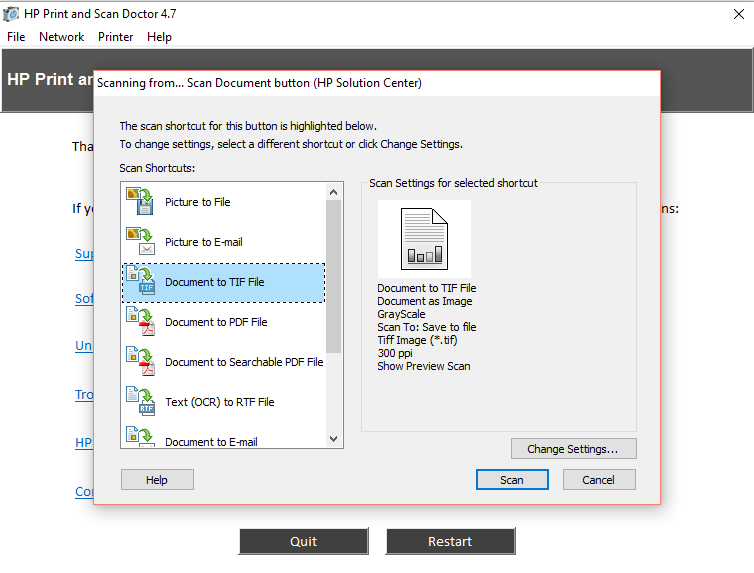Click the Scan button
This screenshot has height=573, width=754.
click(512, 480)
